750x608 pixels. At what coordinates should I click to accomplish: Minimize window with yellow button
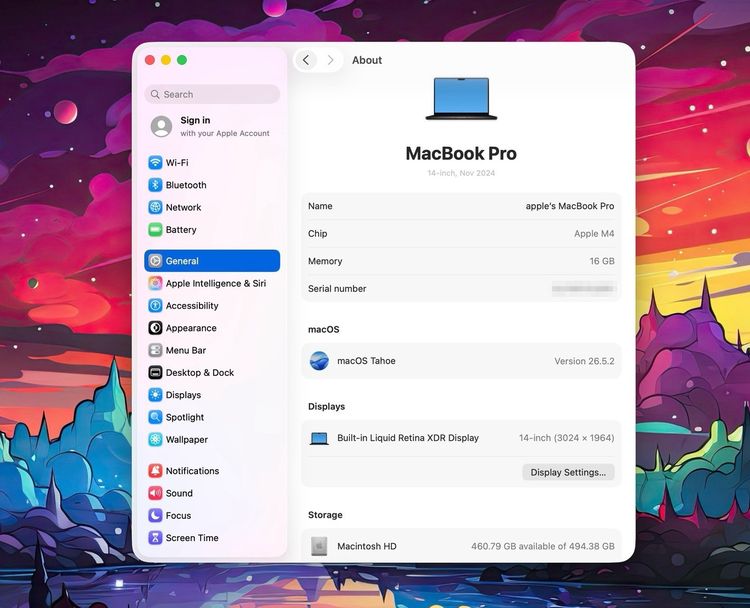pos(166,60)
